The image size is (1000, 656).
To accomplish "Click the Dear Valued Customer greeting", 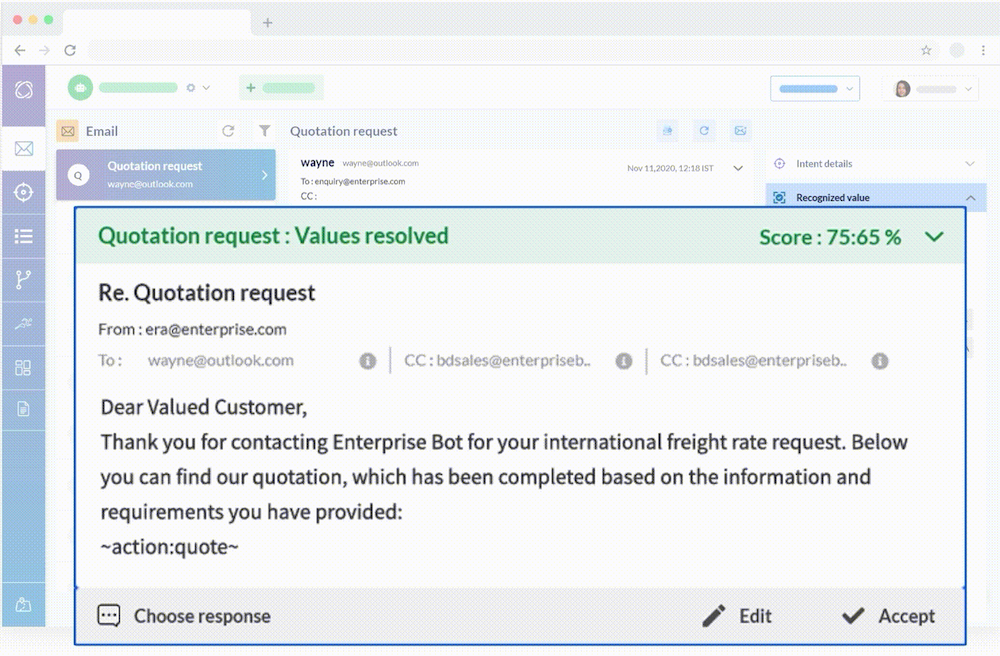I will point(203,407).
